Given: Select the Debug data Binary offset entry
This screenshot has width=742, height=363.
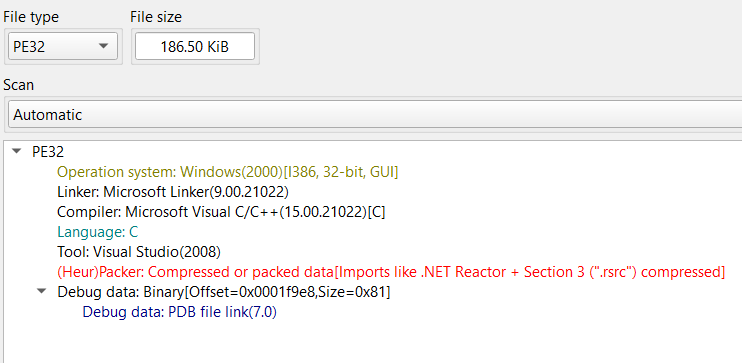Looking at the screenshot, I should point(223,292).
